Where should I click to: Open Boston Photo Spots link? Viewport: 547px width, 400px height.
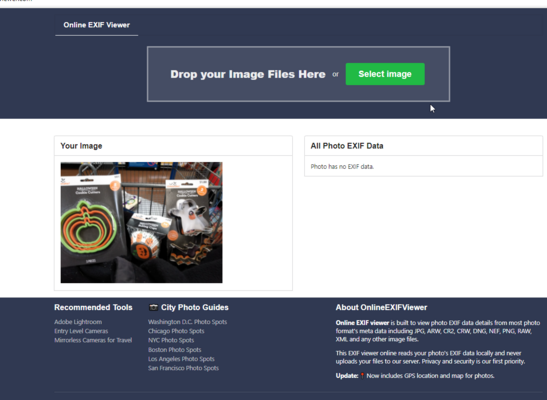[x=174, y=349]
